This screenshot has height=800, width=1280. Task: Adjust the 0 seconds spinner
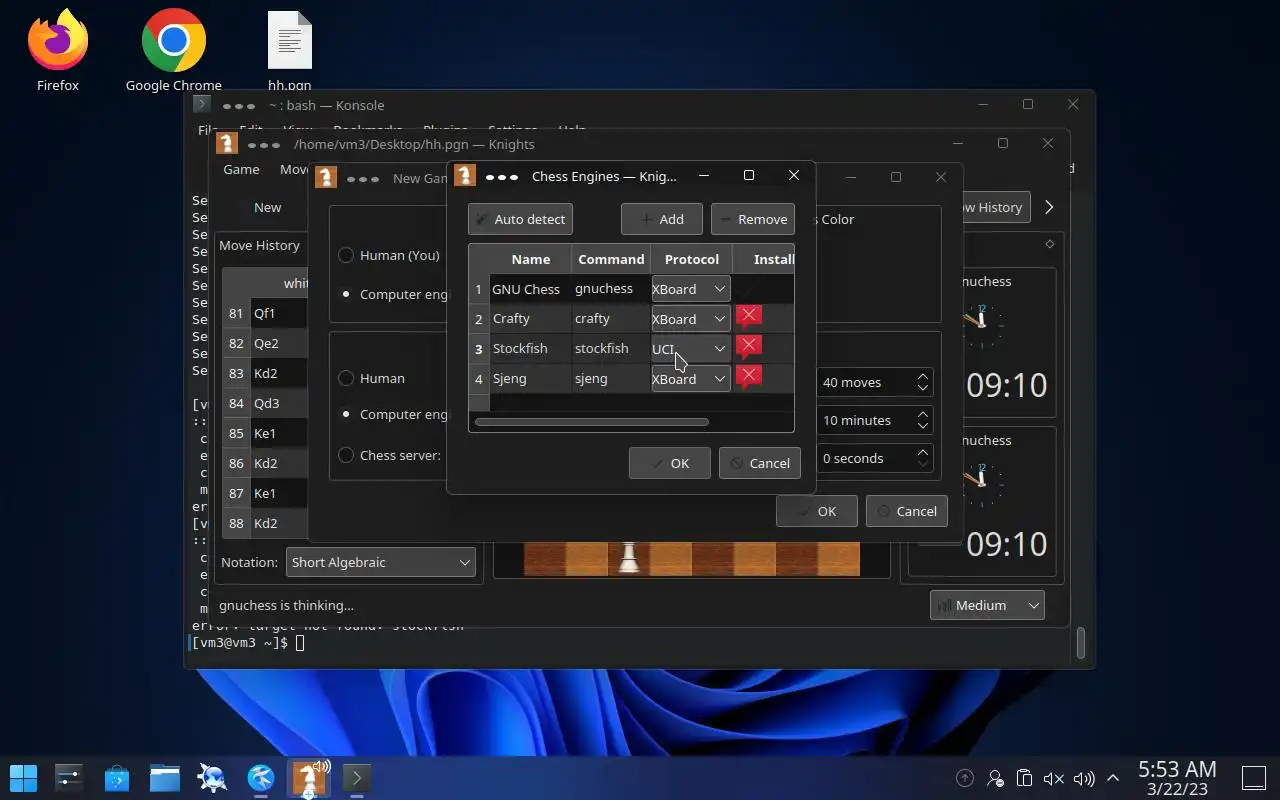(875, 458)
